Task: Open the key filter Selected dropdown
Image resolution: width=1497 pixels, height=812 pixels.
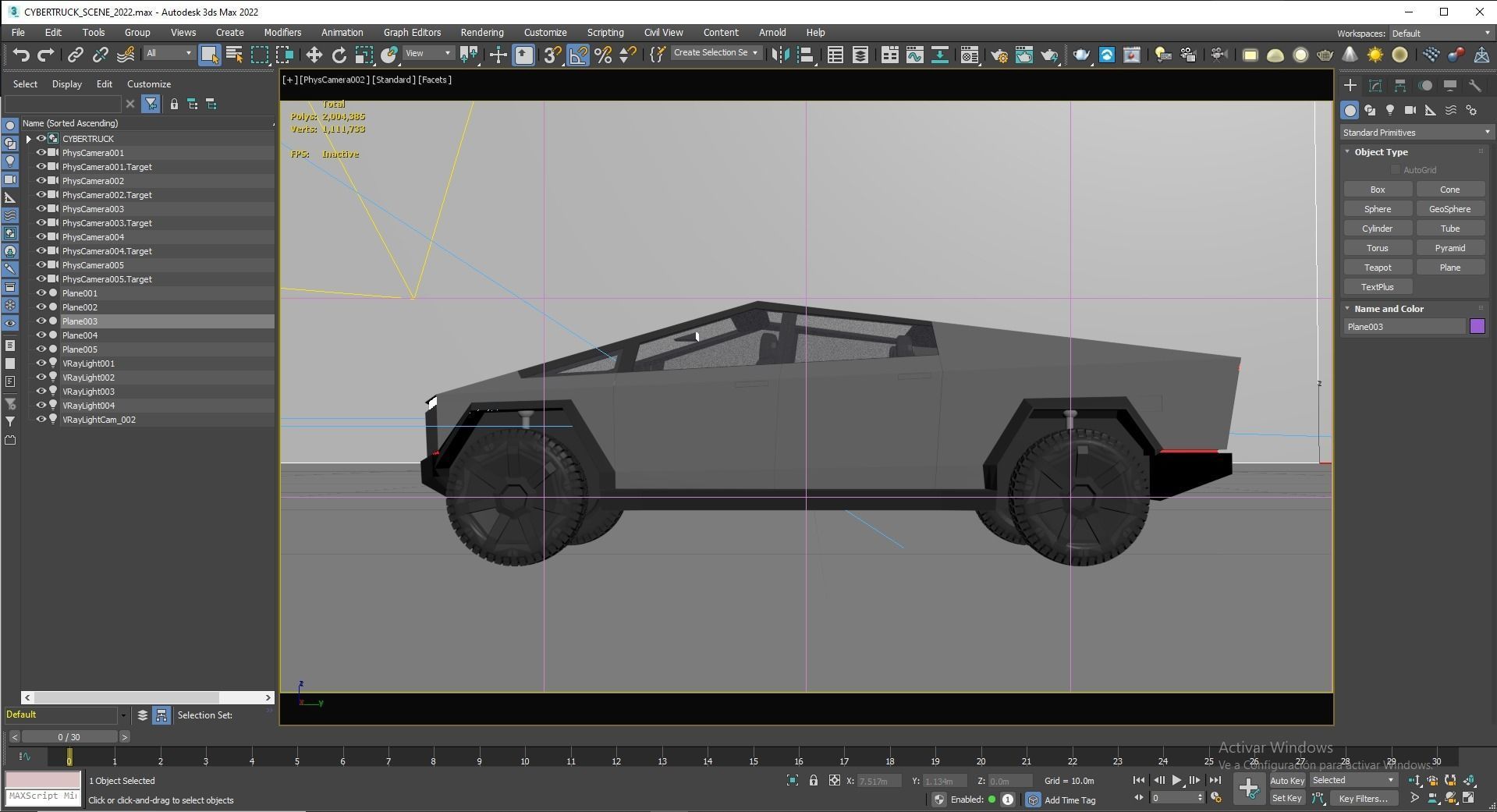Action: pyautogui.click(x=1353, y=780)
